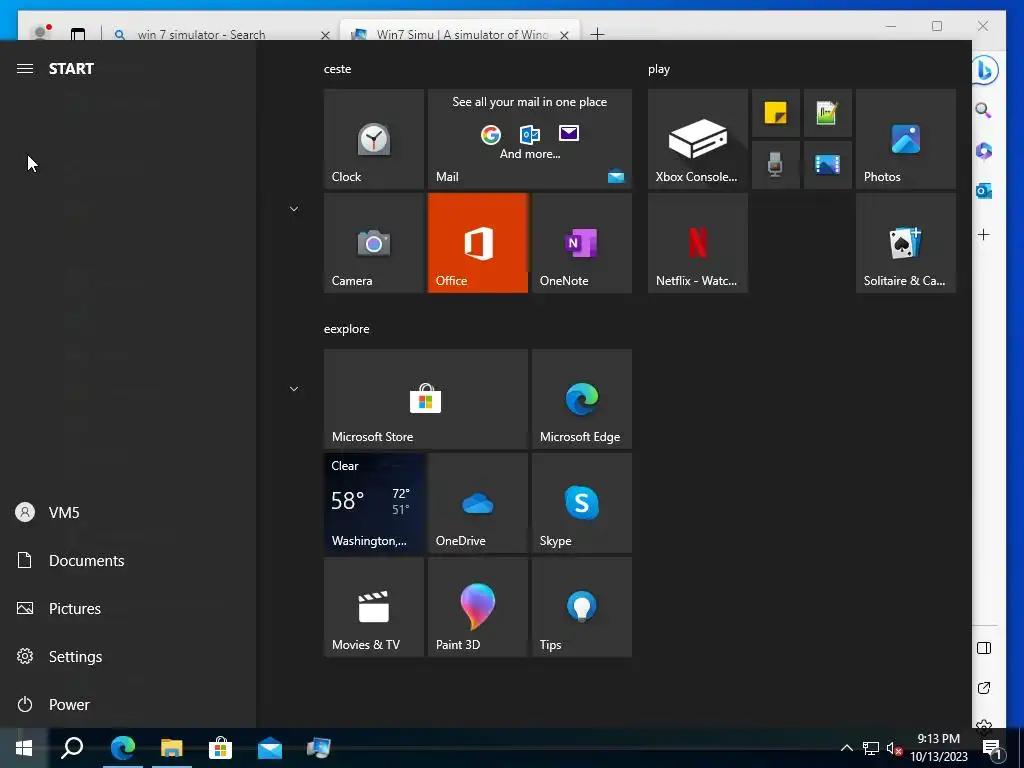Open the orange Office tile
1024x768 pixels.
tap(477, 243)
